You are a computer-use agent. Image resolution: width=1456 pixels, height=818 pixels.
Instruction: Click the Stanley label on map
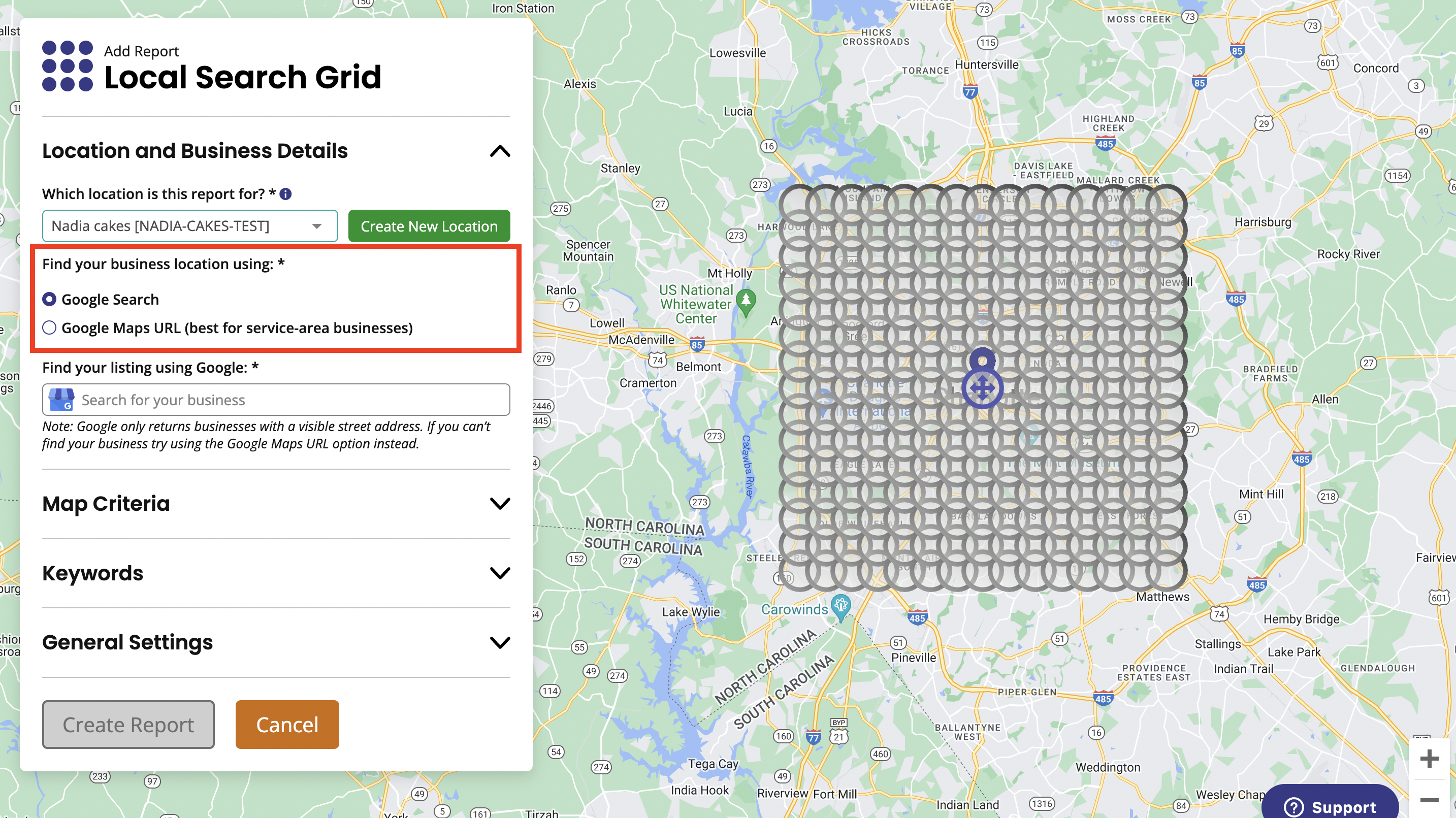pos(620,168)
